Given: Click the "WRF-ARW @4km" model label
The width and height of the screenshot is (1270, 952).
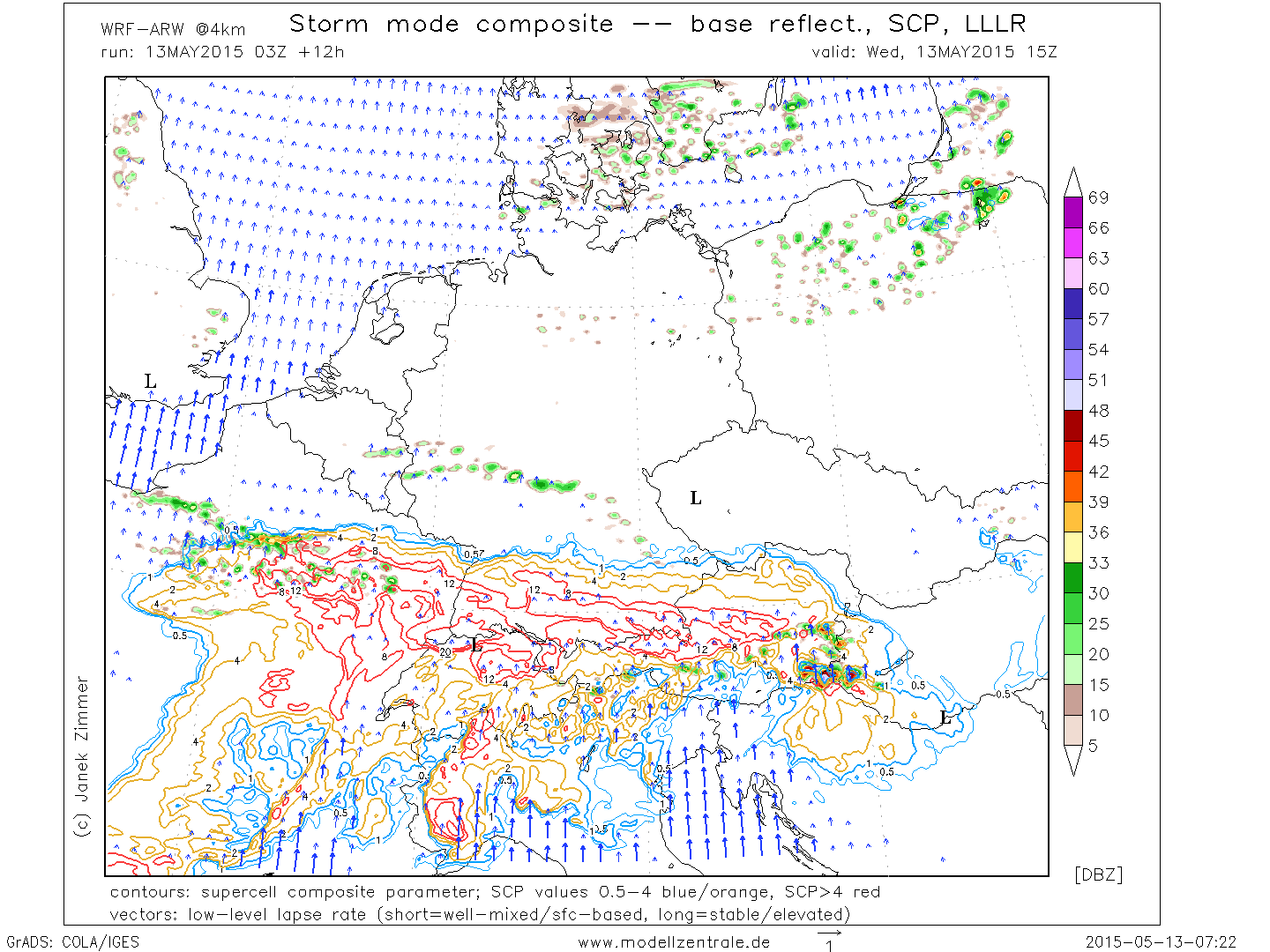Looking at the screenshot, I should [x=174, y=29].
